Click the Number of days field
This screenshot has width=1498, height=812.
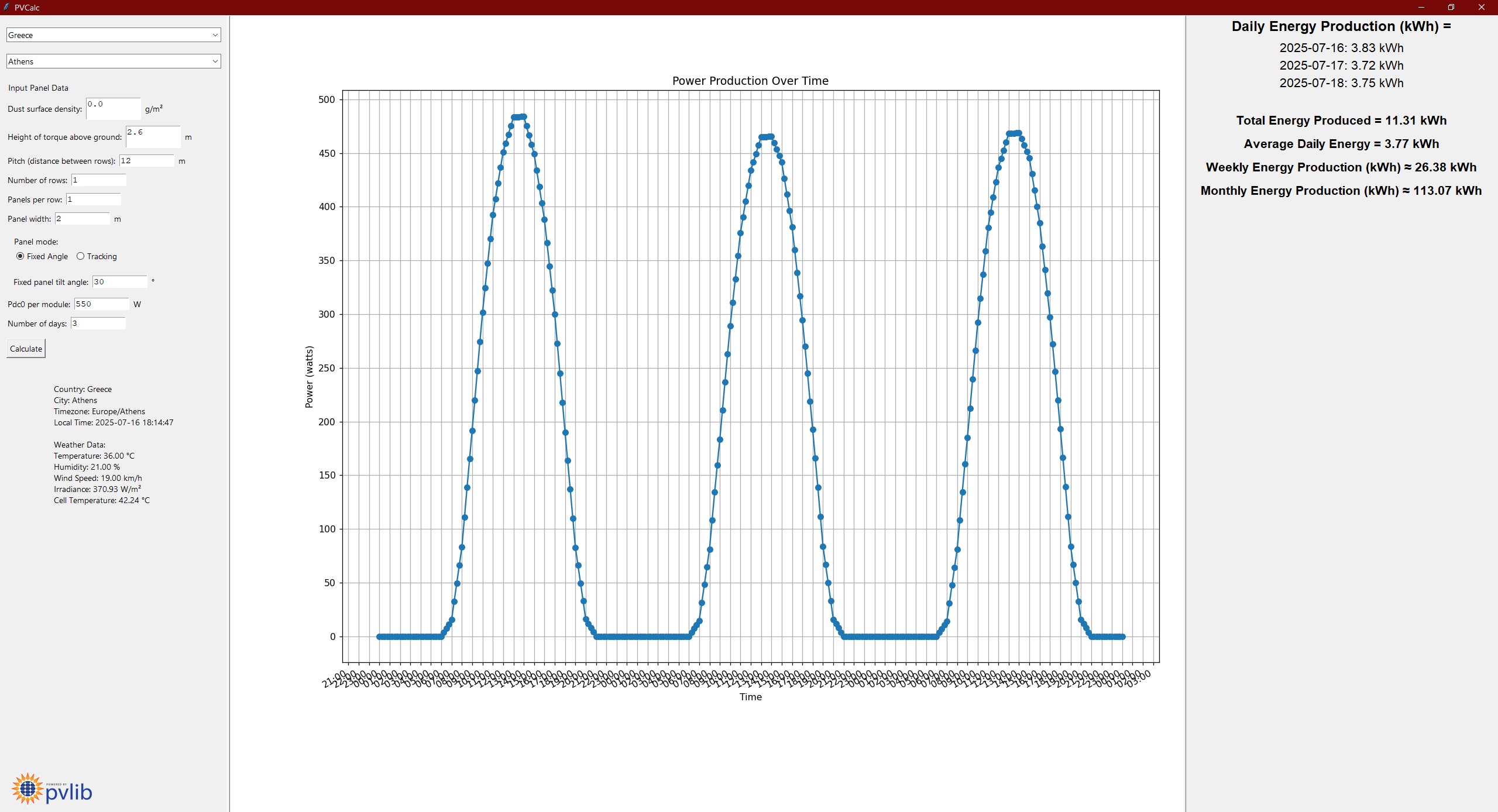tap(98, 324)
